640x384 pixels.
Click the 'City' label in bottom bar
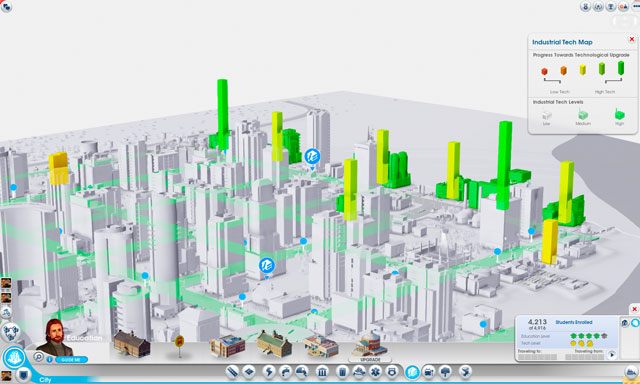coord(45,380)
